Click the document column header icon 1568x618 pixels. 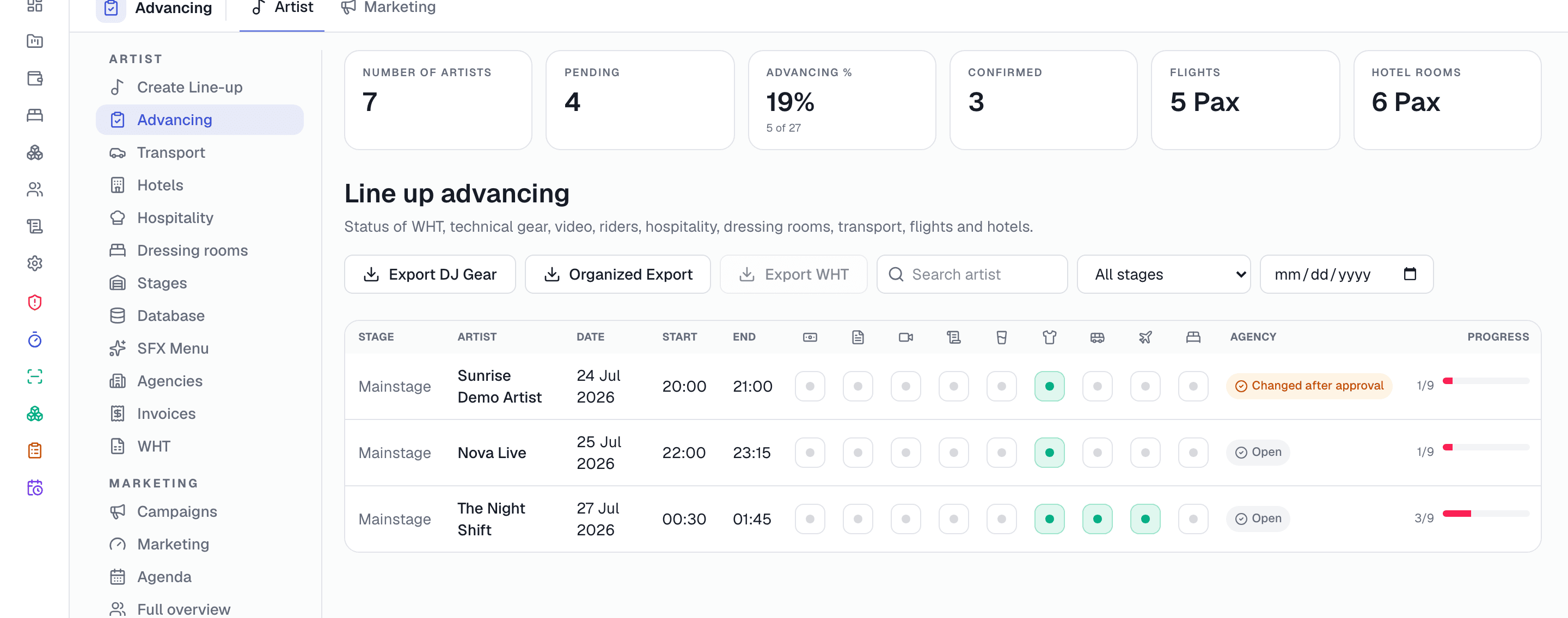pyautogui.click(x=857, y=337)
